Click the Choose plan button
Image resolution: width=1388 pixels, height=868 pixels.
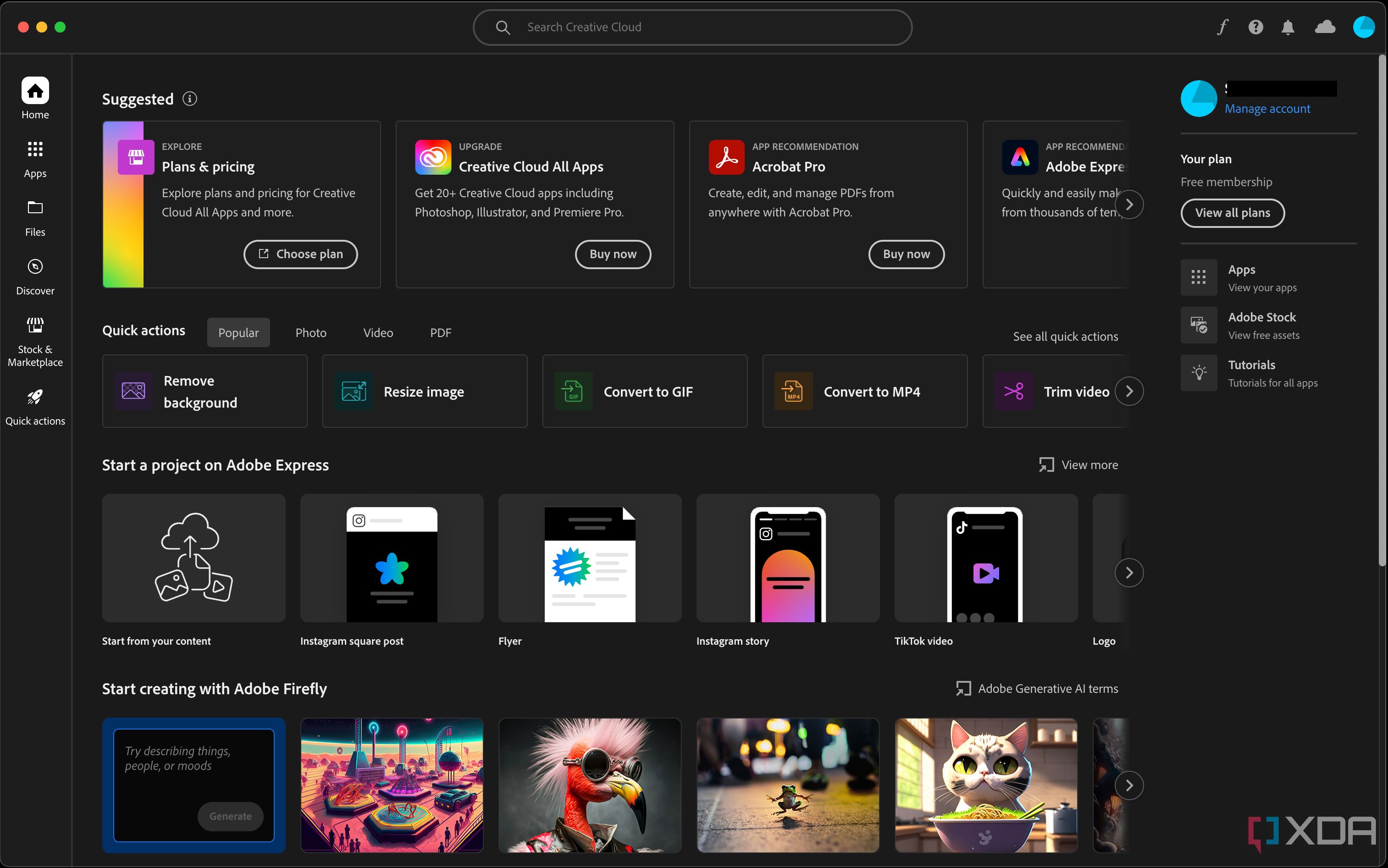point(301,254)
